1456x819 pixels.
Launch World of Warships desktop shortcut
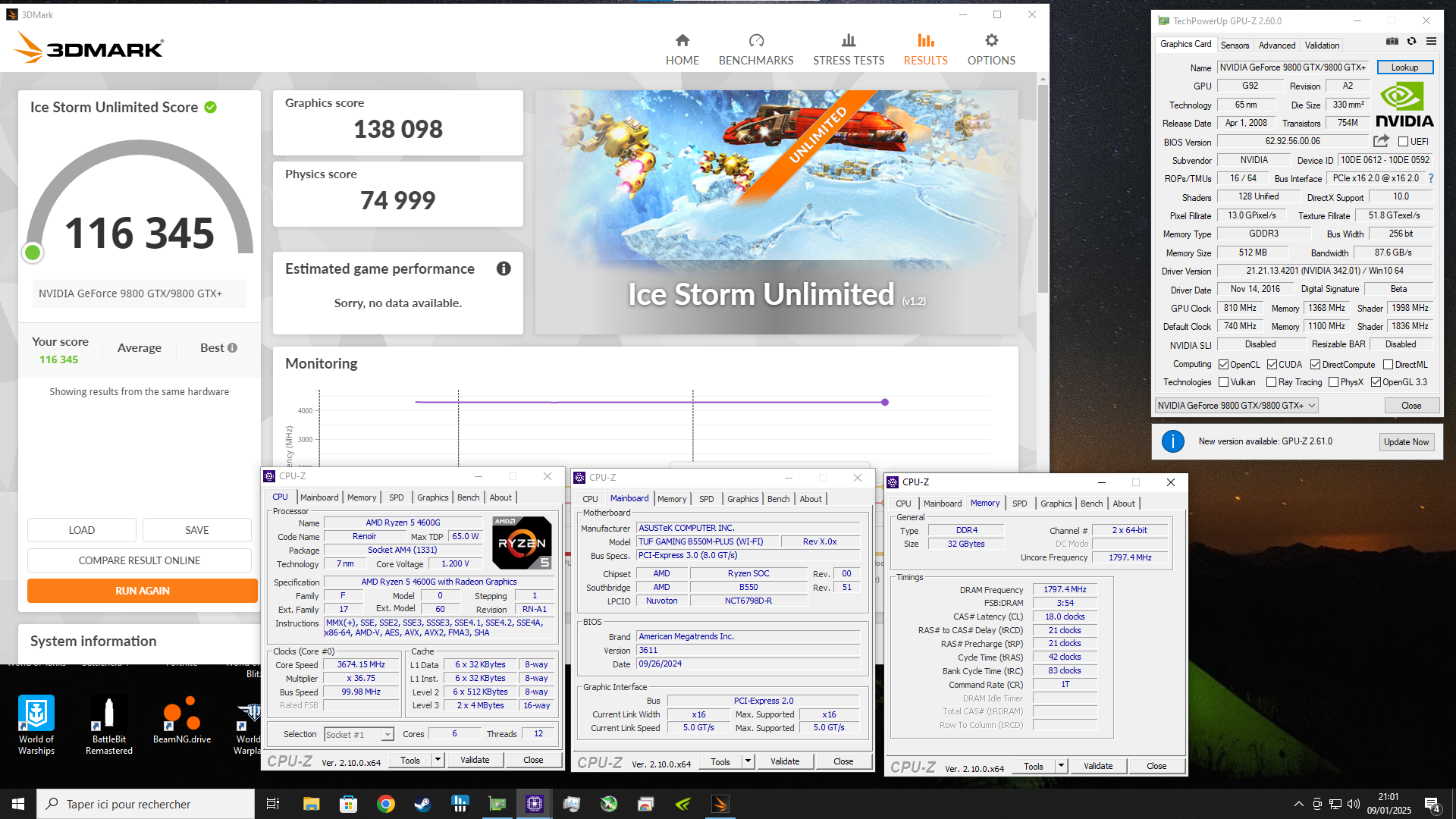point(36,724)
